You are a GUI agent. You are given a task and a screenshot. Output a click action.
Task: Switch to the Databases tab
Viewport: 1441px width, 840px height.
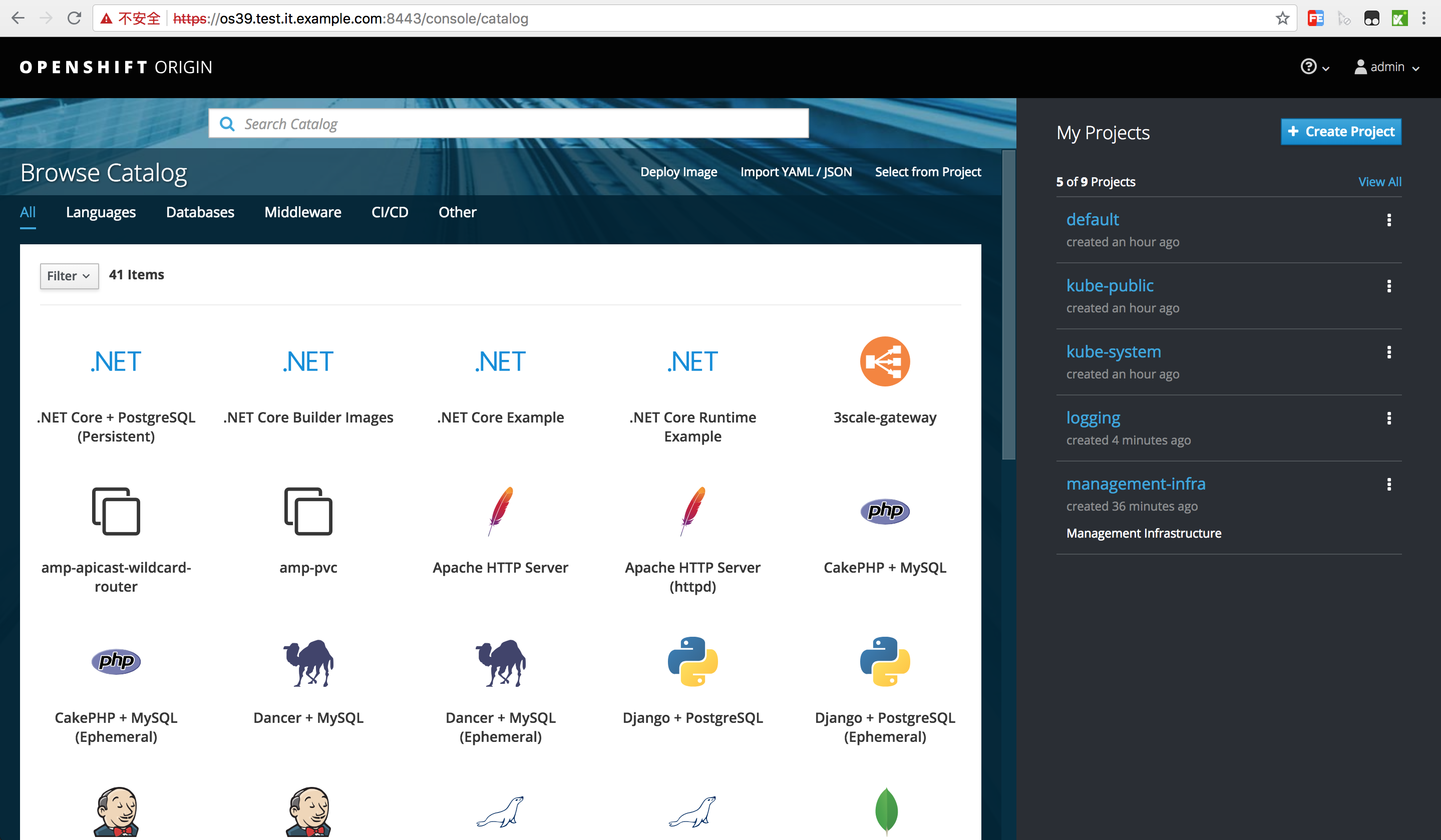[x=200, y=212]
